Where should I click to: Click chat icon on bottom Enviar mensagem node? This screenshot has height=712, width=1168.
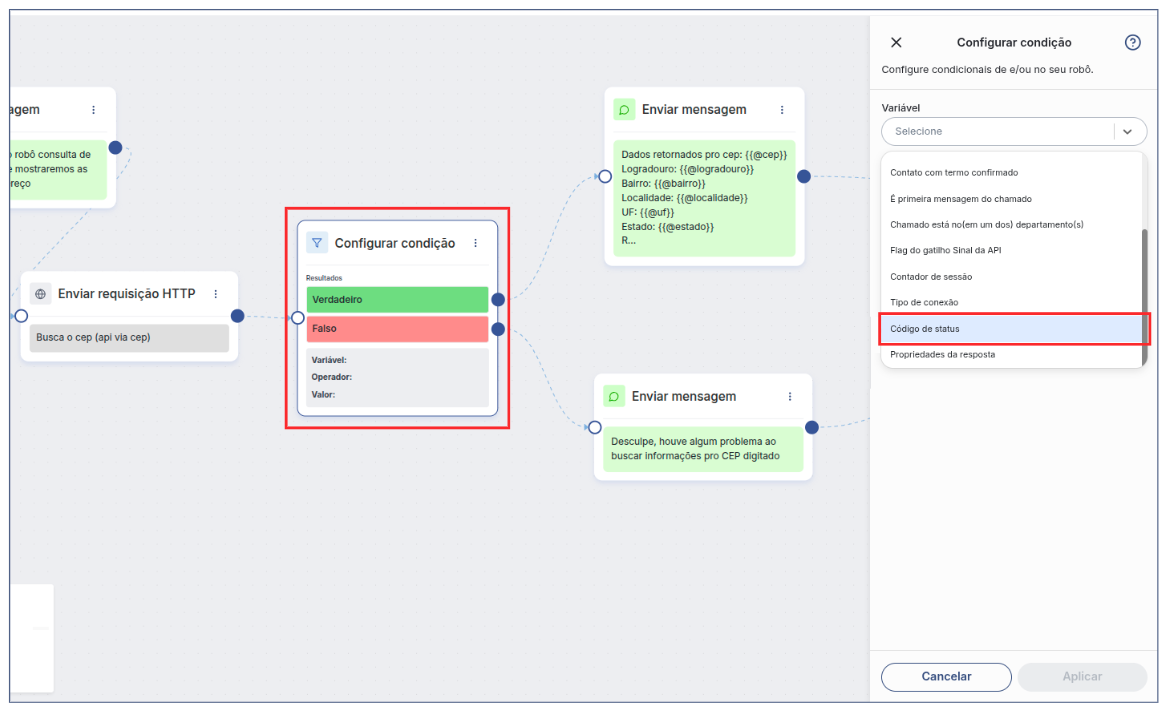pyautogui.click(x=614, y=397)
